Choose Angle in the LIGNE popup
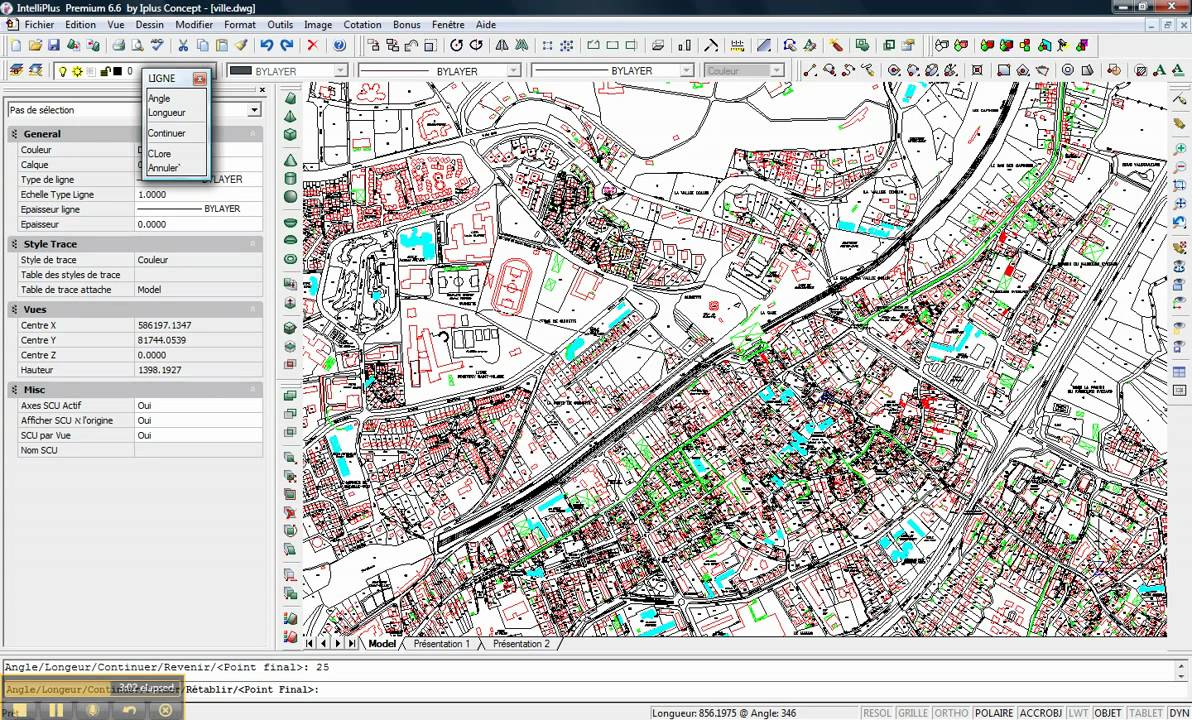 point(160,98)
